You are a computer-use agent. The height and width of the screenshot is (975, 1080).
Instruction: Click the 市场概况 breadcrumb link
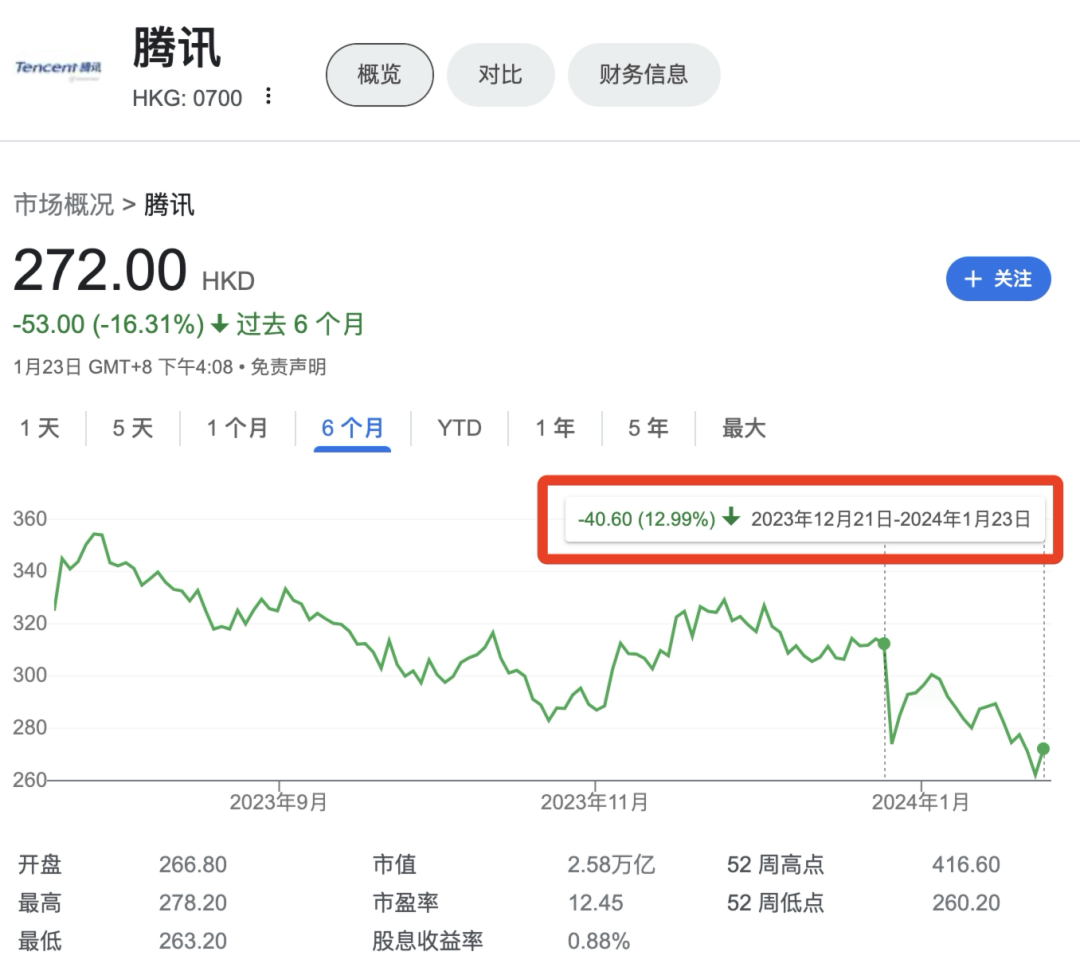click(x=64, y=205)
